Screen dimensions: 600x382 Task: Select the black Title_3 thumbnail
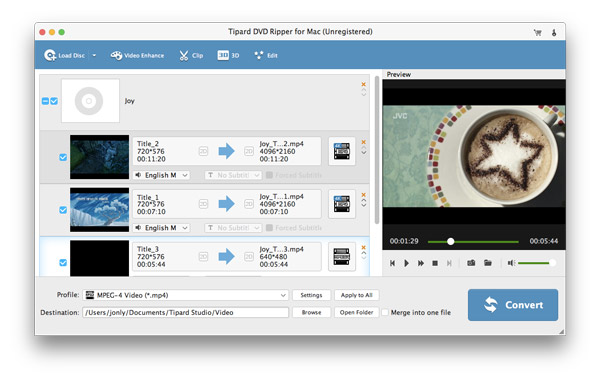pyautogui.click(x=99, y=258)
